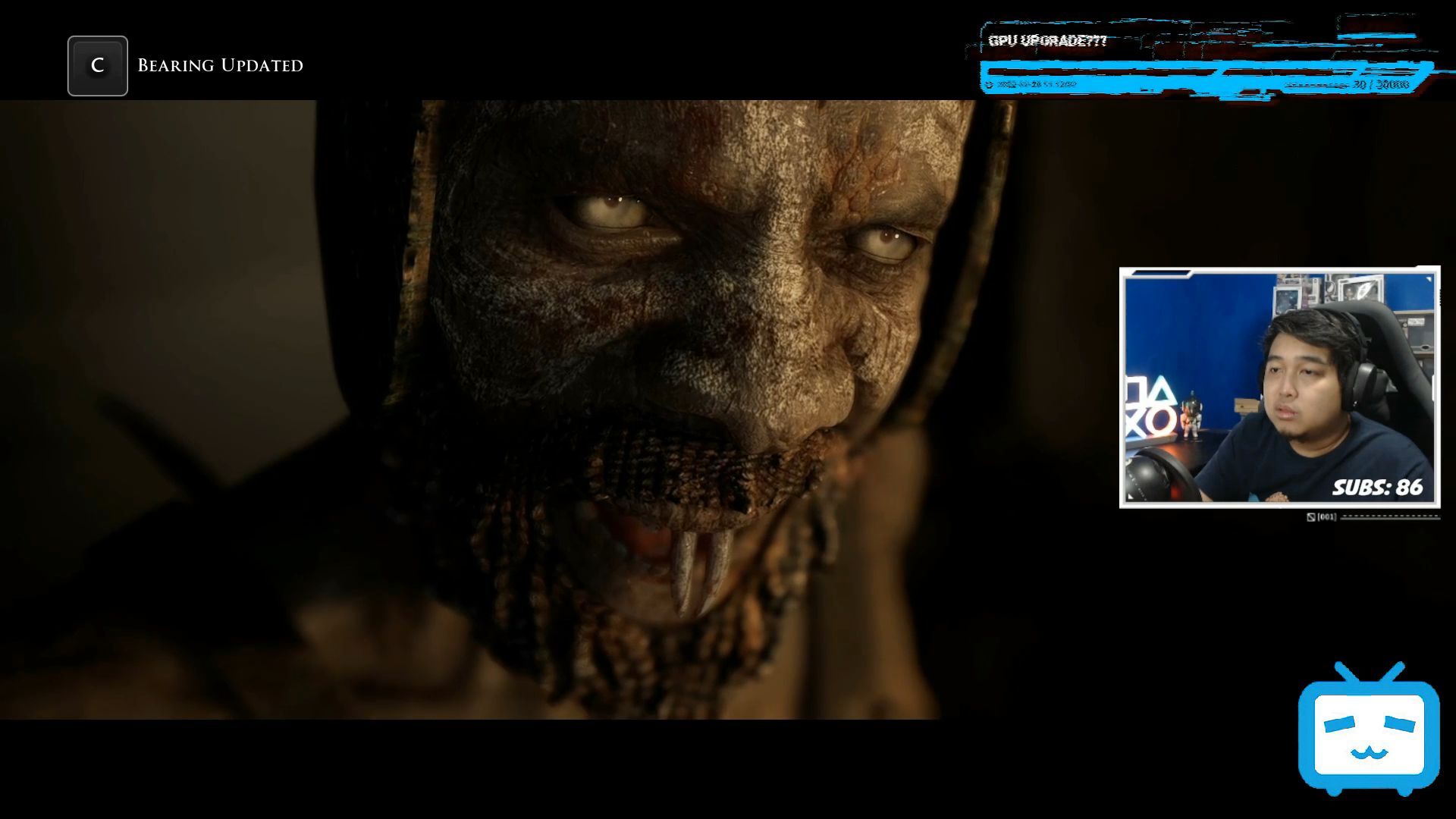Click the SUBS: 86 counter
The height and width of the screenshot is (819, 1456).
click(x=1377, y=488)
